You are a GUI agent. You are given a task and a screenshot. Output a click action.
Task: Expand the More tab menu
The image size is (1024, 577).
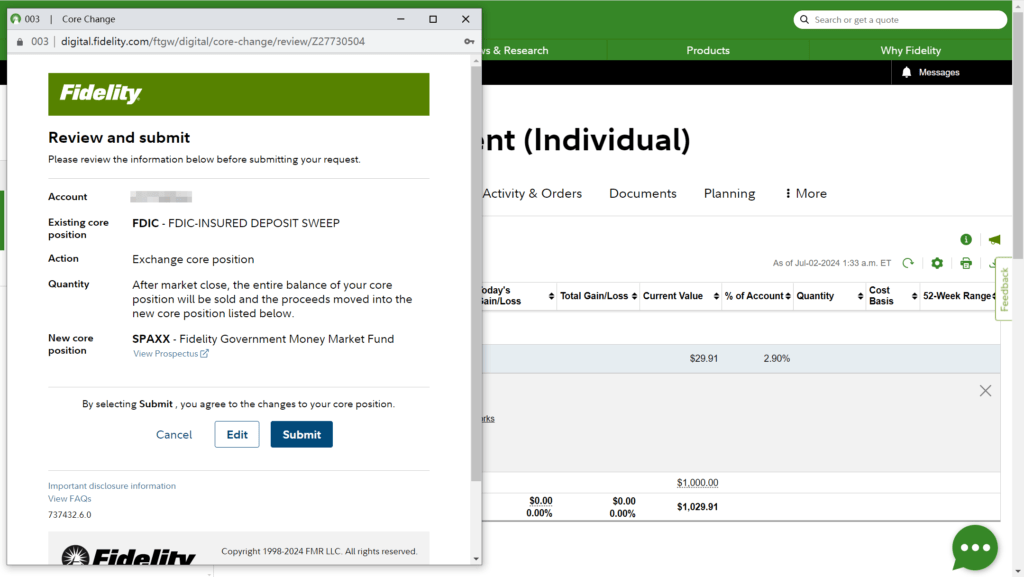point(806,193)
